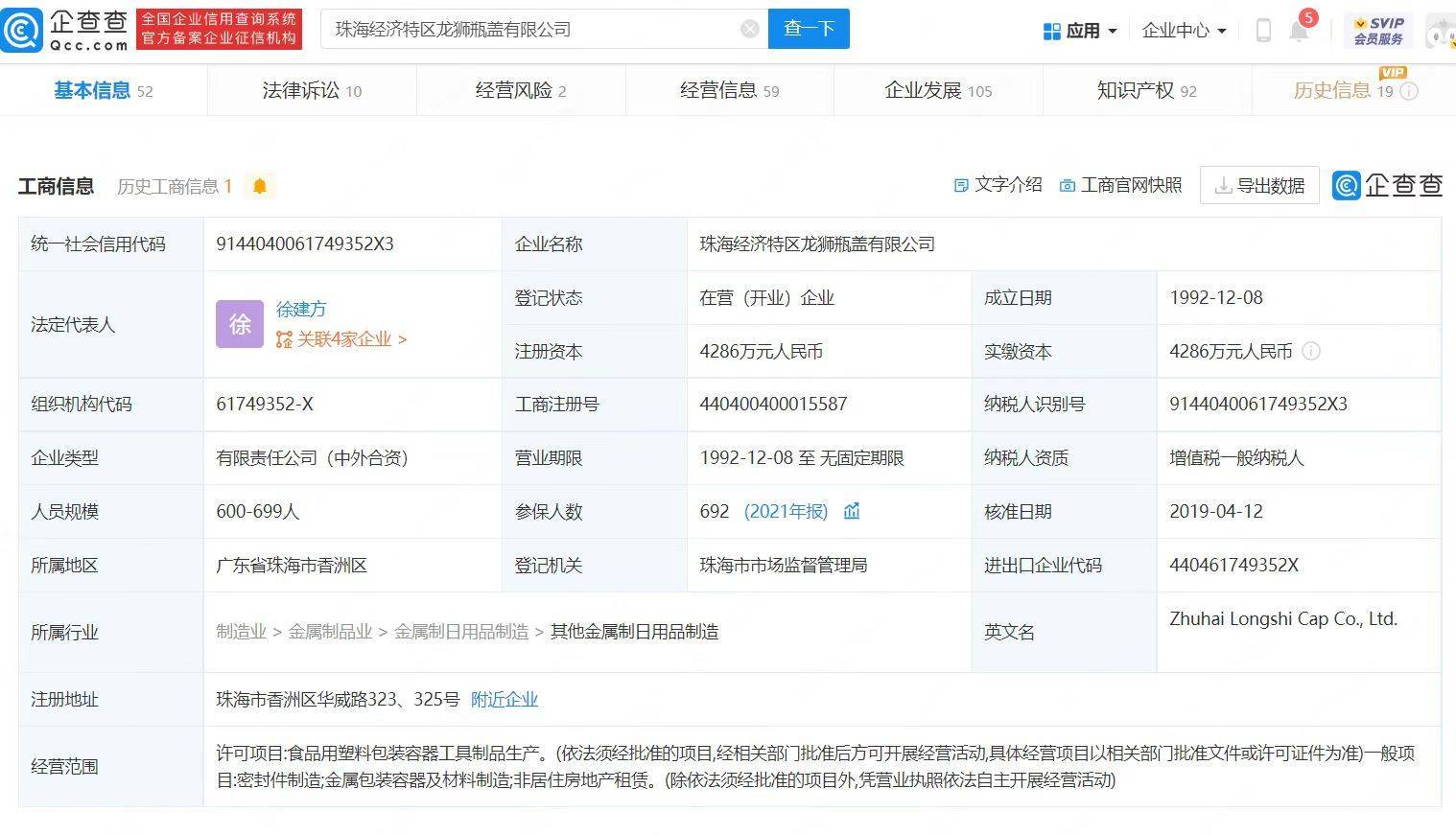Image resolution: width=1456 pixels, height=835 pixels.
Task: Switch to the 法律诉讼 tab
Action: (312, 90)
